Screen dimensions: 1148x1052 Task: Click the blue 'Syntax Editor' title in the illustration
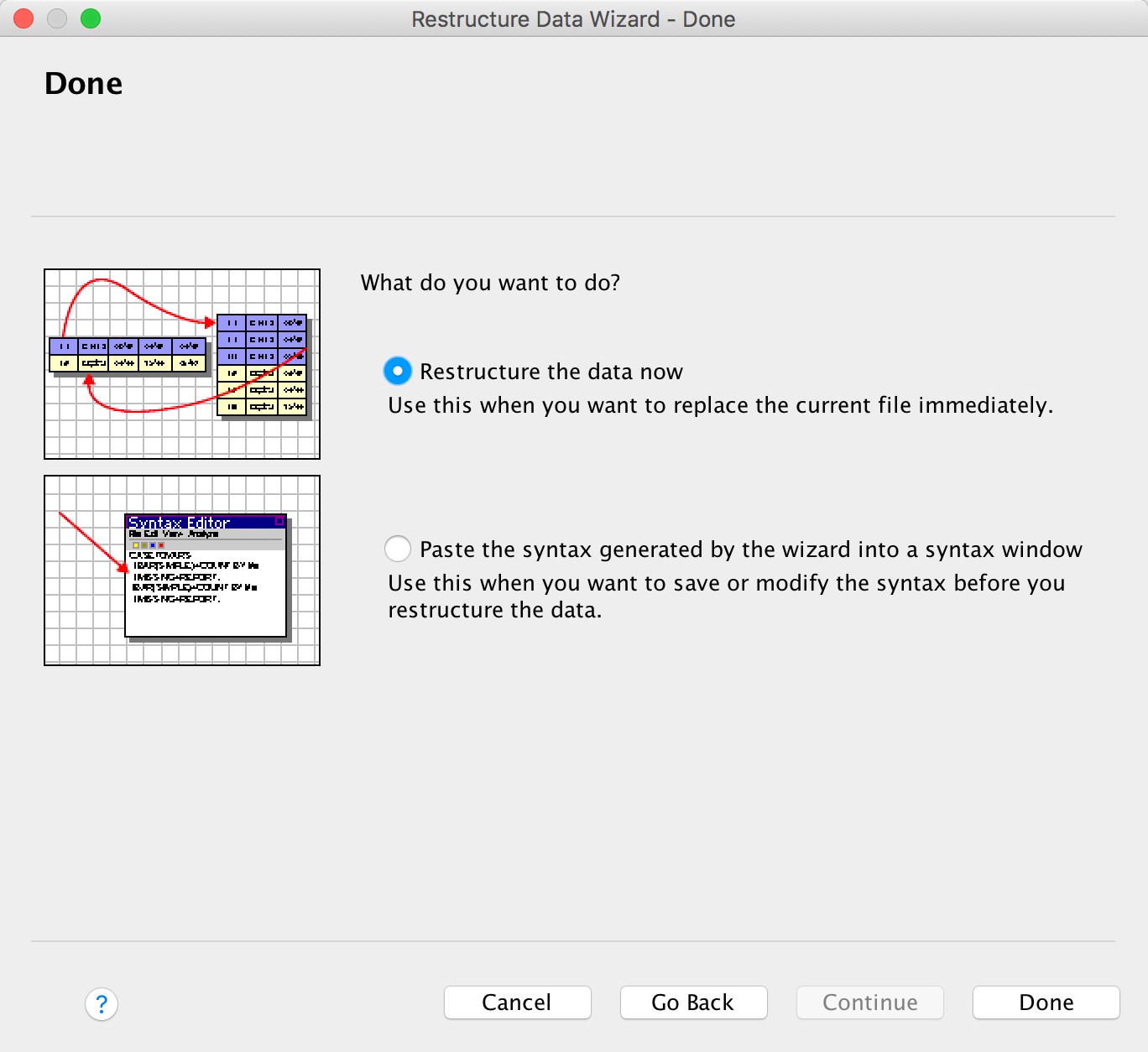tap(180, 523)
